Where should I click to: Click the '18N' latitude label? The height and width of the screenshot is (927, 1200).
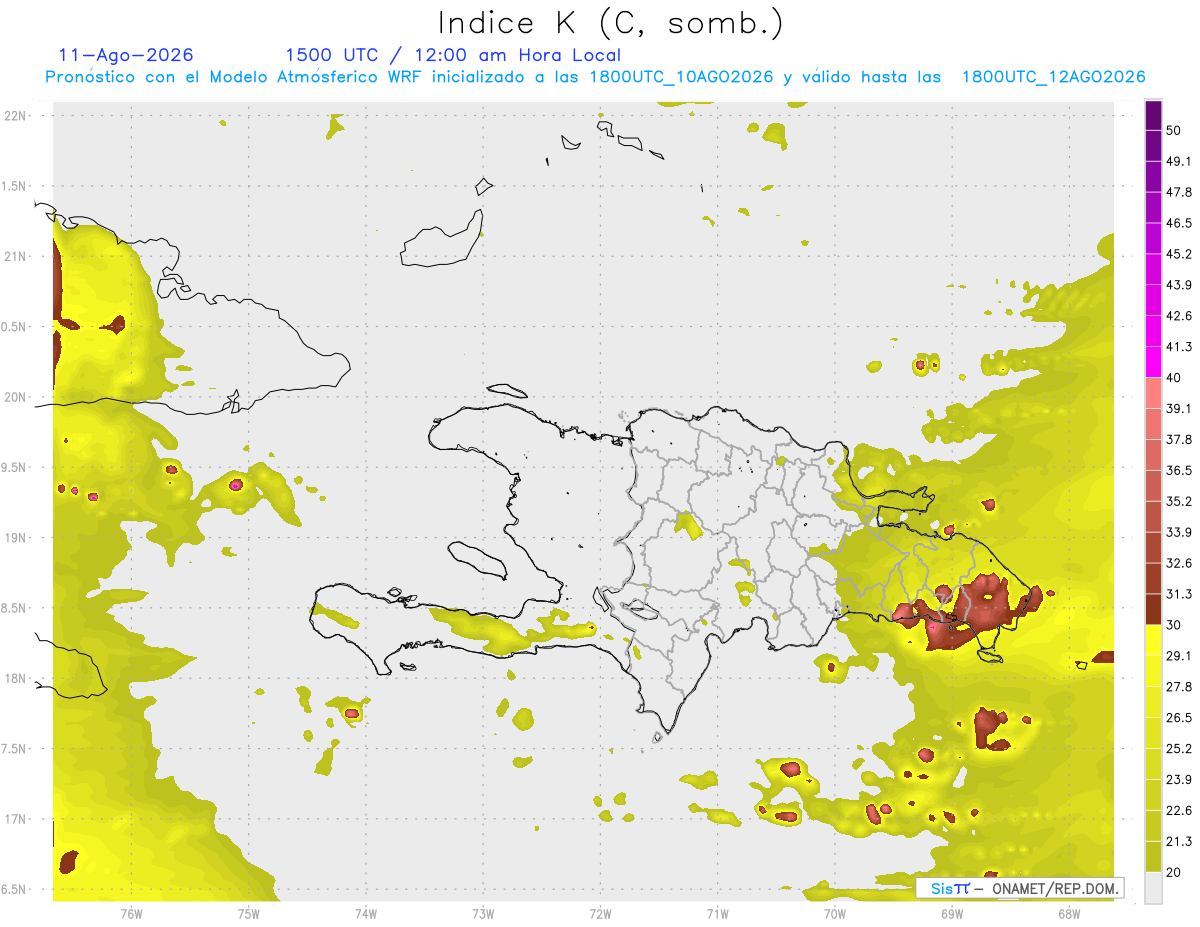16,679
